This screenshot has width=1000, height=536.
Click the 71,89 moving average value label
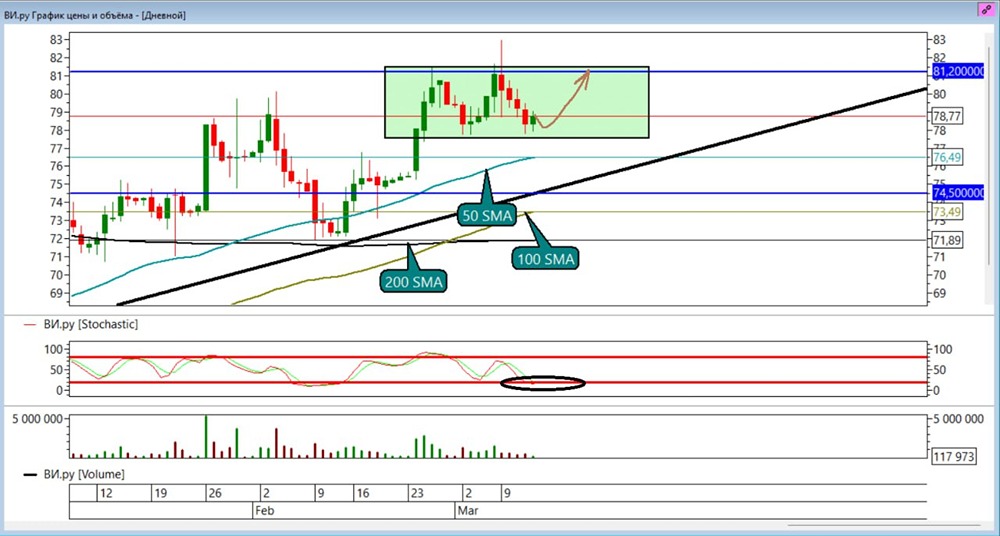click(x=948, y=240)
